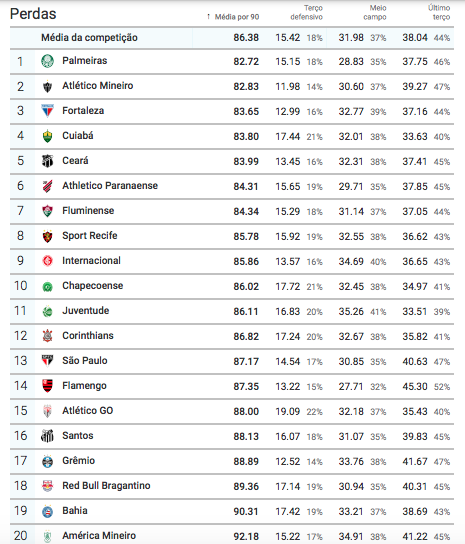Click the Flamengo red-black crest icon
The image size is (465, 544).
click(x=48, y=386)
